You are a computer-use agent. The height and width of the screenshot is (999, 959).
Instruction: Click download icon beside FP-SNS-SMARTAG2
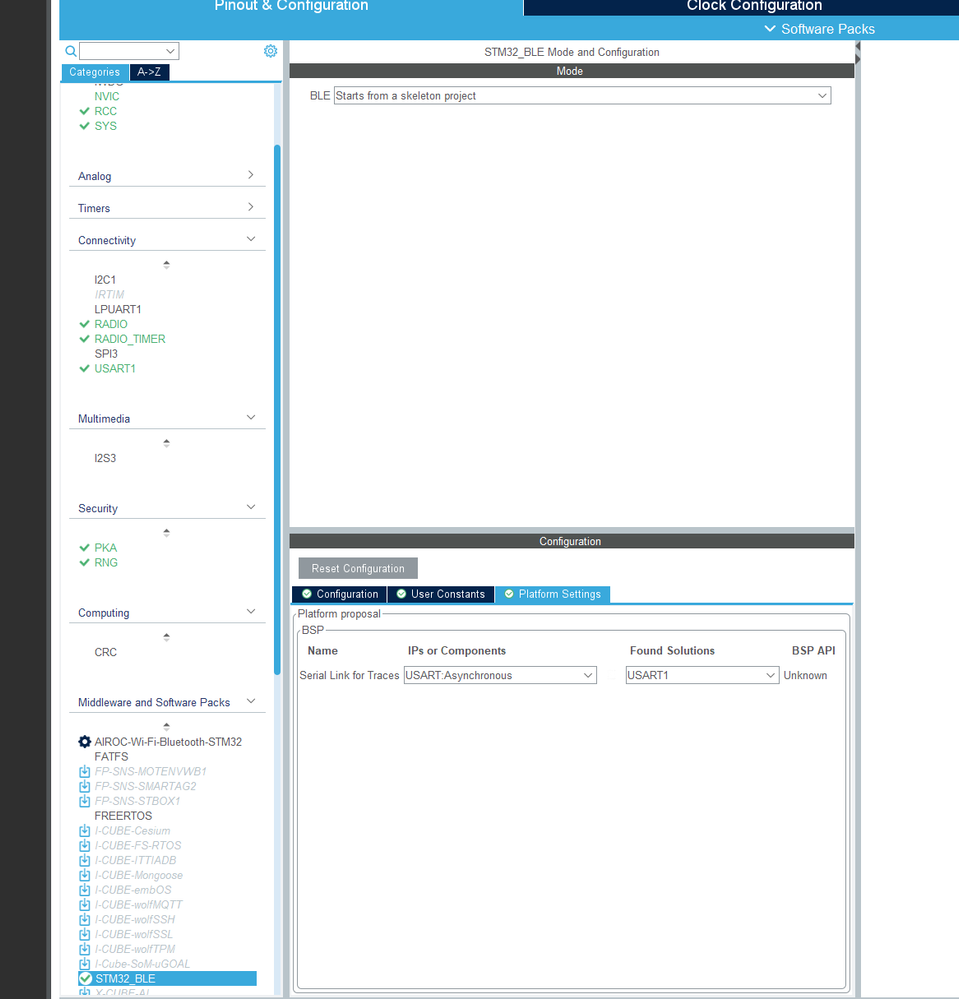84,786
